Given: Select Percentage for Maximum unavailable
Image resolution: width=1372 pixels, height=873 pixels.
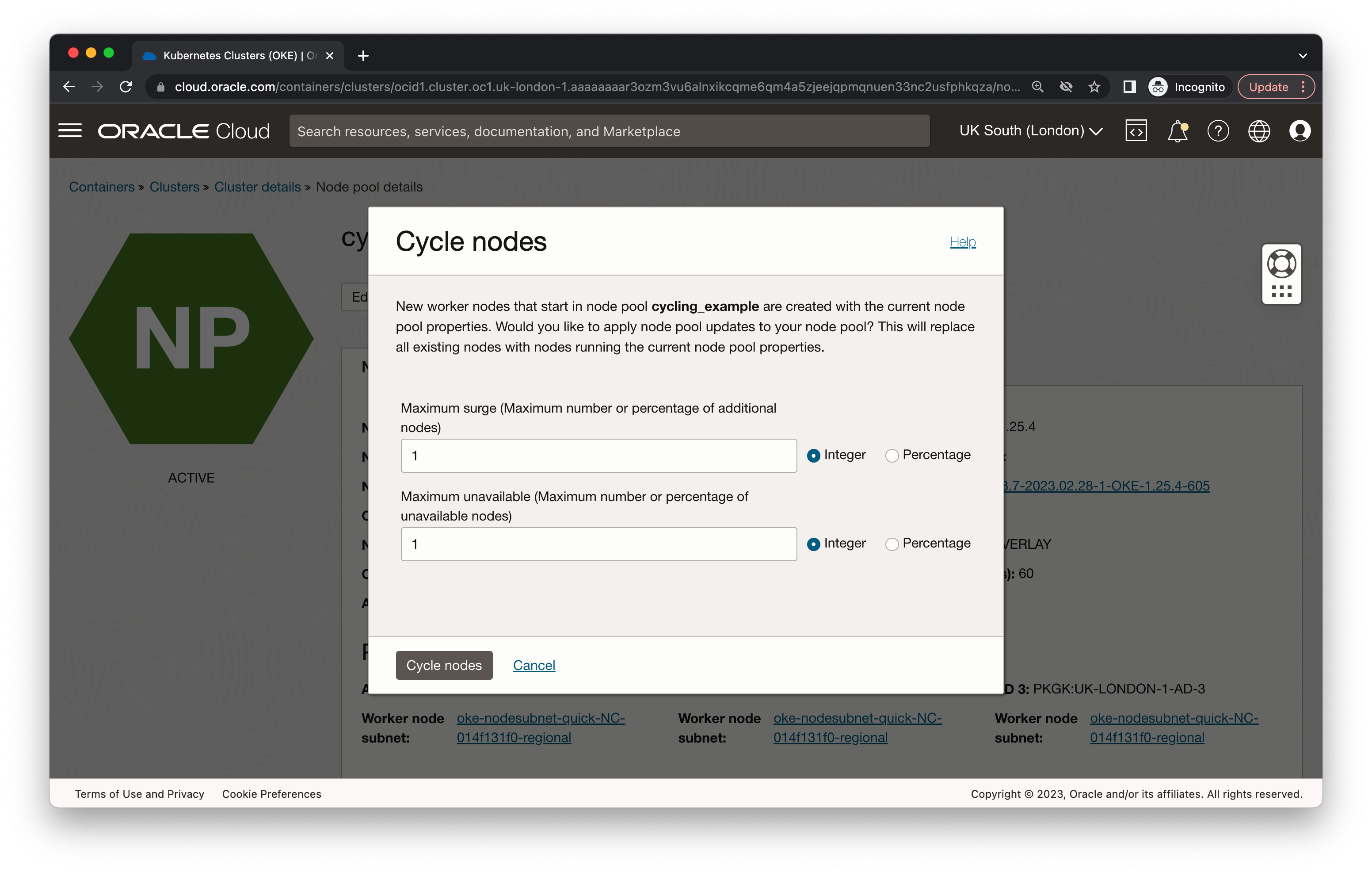Looking at the screenshot, I should point(892,544).
